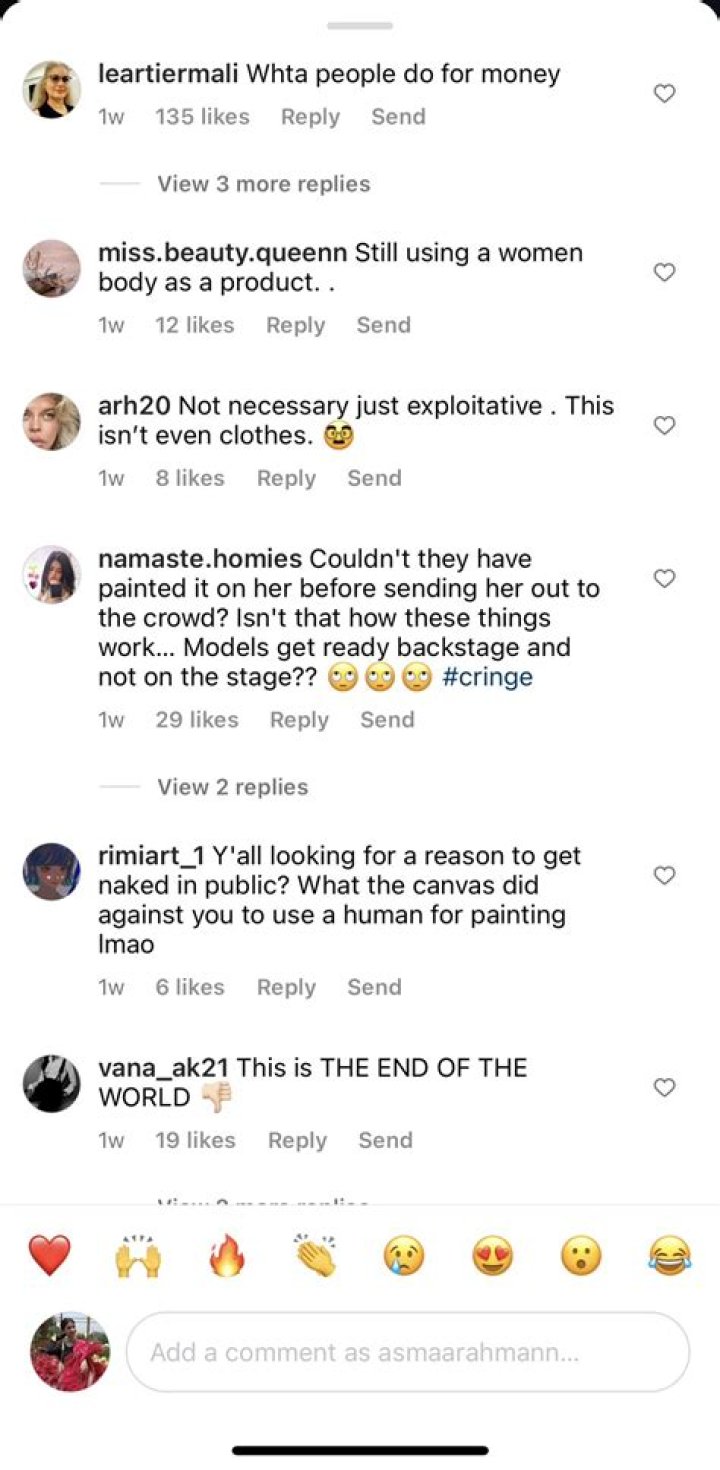Send the rimiart_1 comment to someone
The width and height of the screenshot is (720, 1470).
(374, 987)
